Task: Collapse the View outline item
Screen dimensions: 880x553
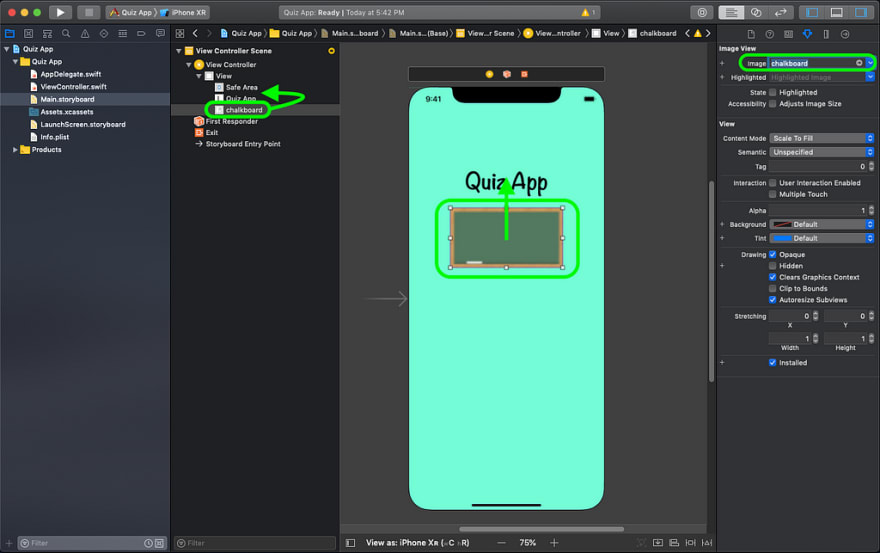Action: 199,76
